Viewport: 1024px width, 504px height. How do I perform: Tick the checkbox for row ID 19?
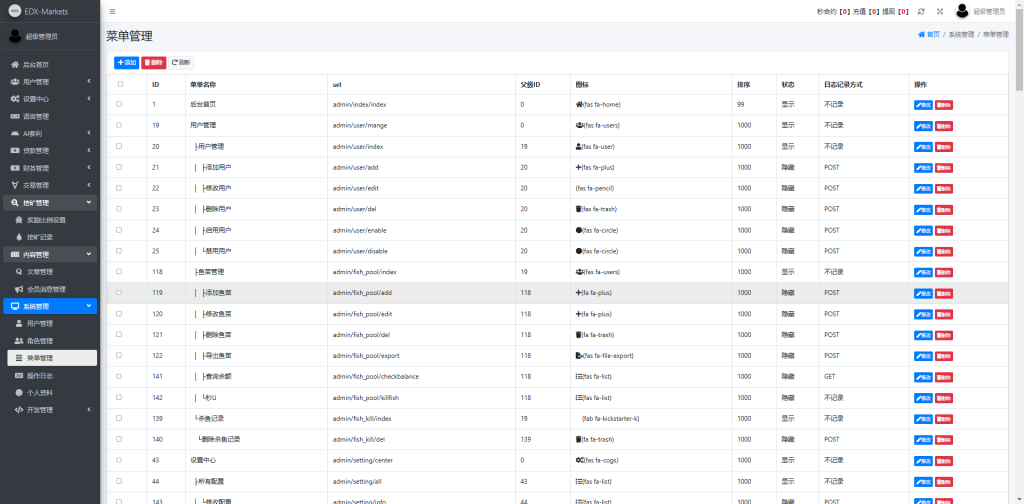[x=119, y=125]
